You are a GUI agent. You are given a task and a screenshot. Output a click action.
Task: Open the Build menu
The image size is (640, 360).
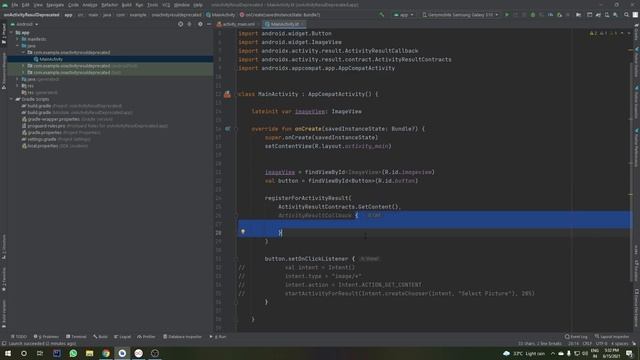point(127,5)
